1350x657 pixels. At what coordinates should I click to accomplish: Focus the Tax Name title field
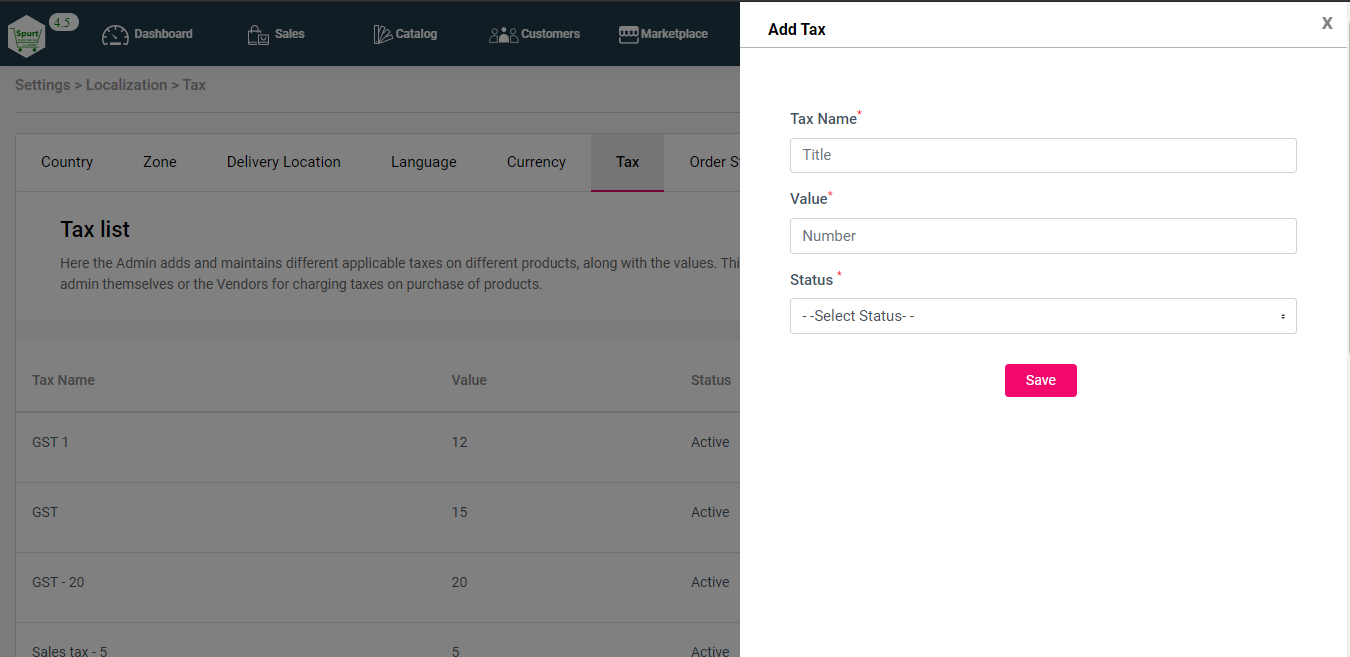click(x=1043, y=155)
